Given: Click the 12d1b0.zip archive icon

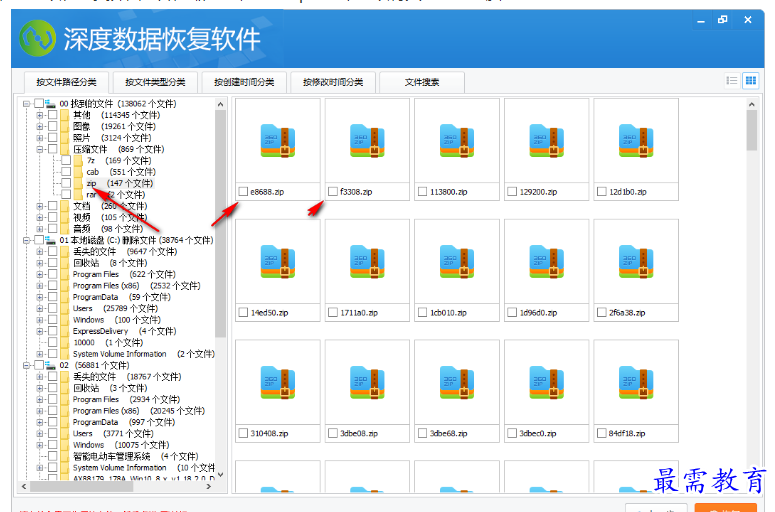Looking at the screenshot, I should (636, 141).
